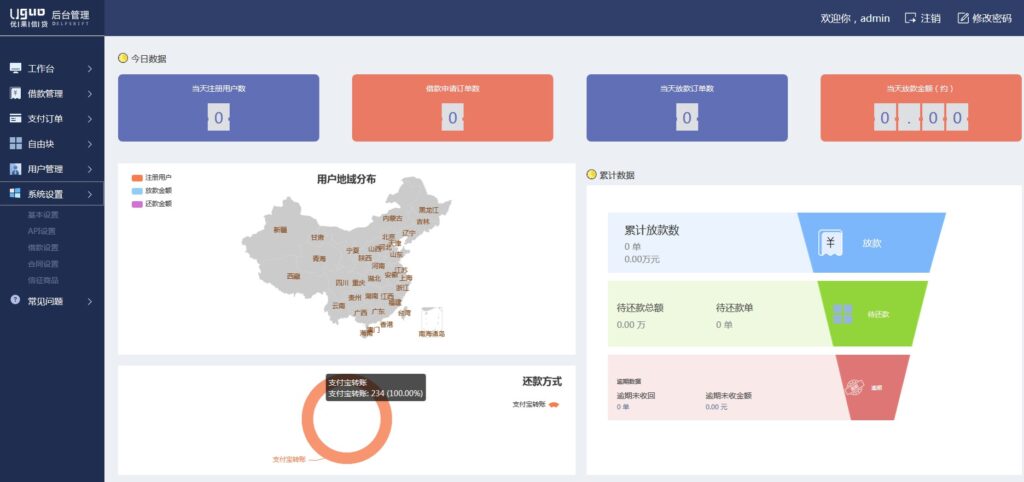Open the 借款管理 menu item

(52, 93)
